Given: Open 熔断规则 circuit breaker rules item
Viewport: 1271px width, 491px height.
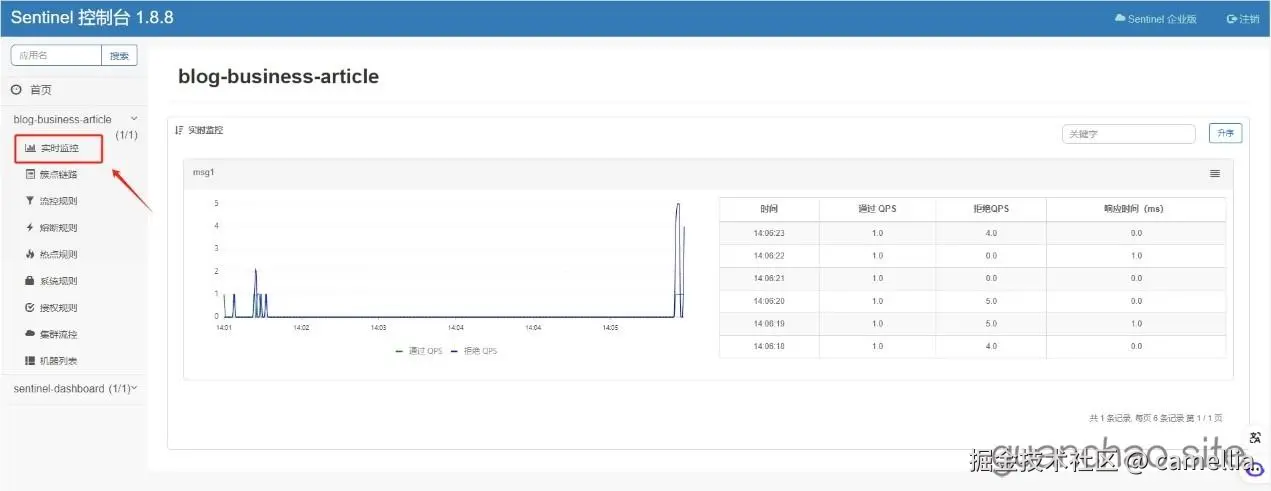Looking at the screenshot, I should coord(52,228).
